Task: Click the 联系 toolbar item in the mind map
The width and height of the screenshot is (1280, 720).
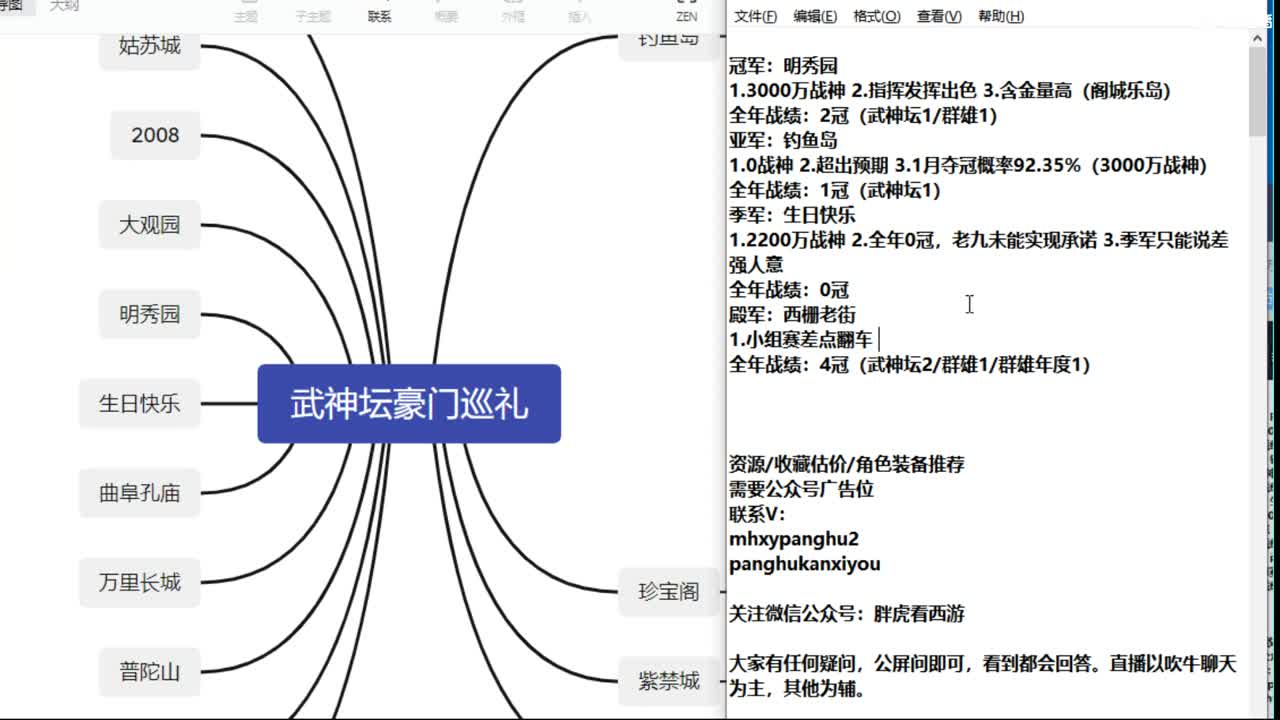Action: (380, 16)
